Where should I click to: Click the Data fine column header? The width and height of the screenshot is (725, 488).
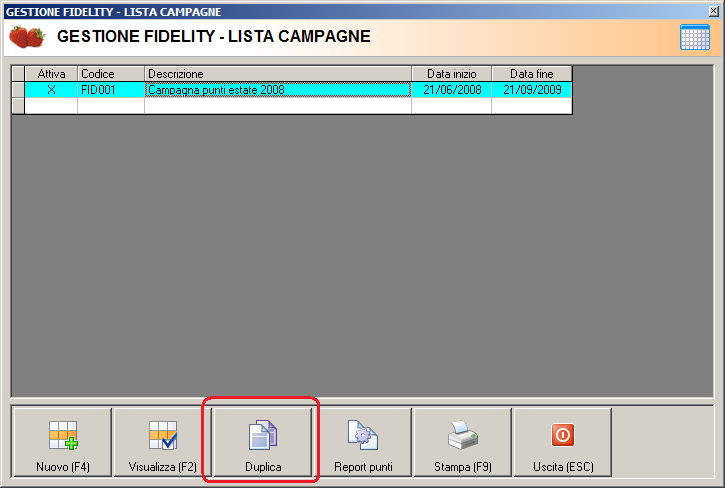[x=532, y=74]
